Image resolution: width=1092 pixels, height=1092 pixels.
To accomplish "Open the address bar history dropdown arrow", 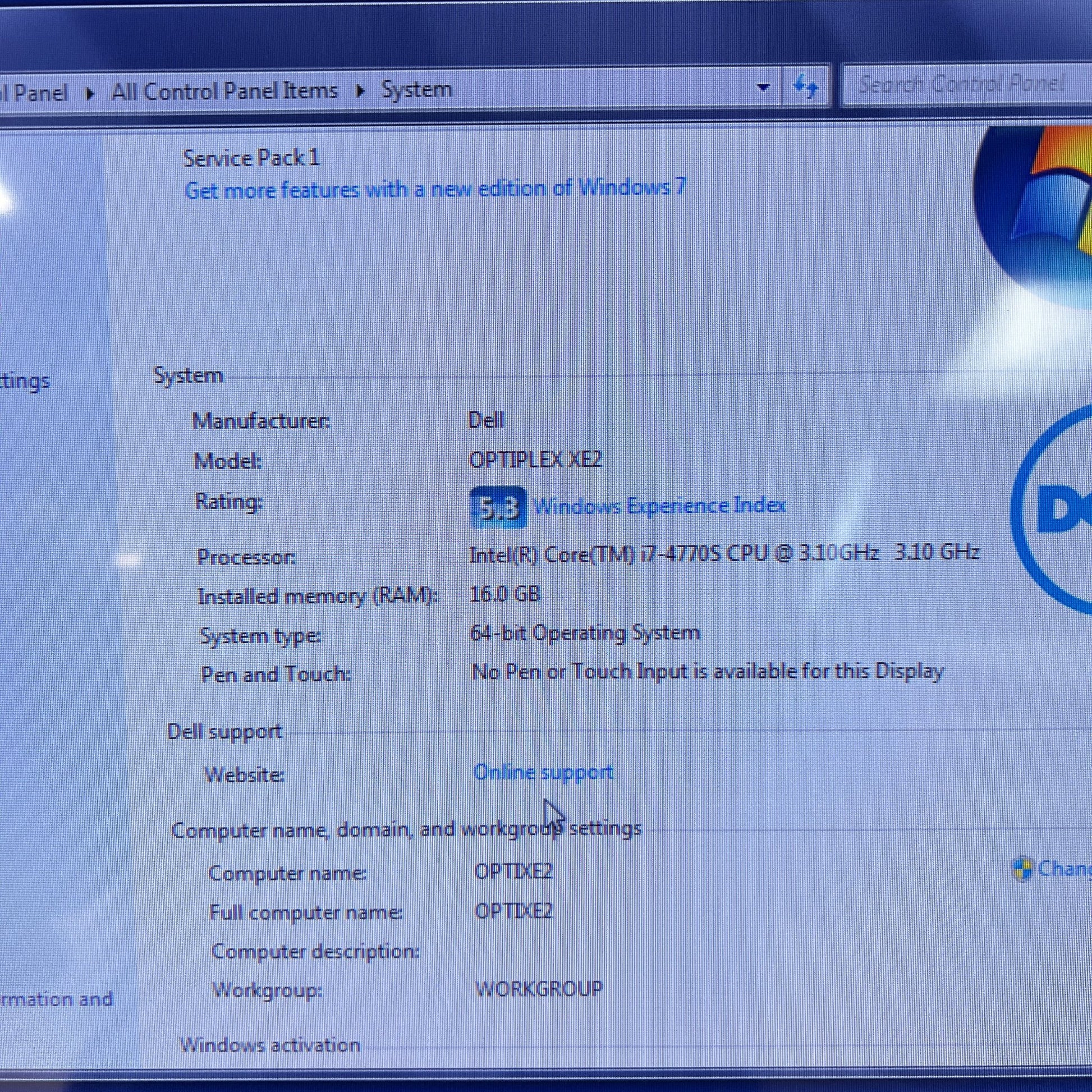I will pos(763,88).
